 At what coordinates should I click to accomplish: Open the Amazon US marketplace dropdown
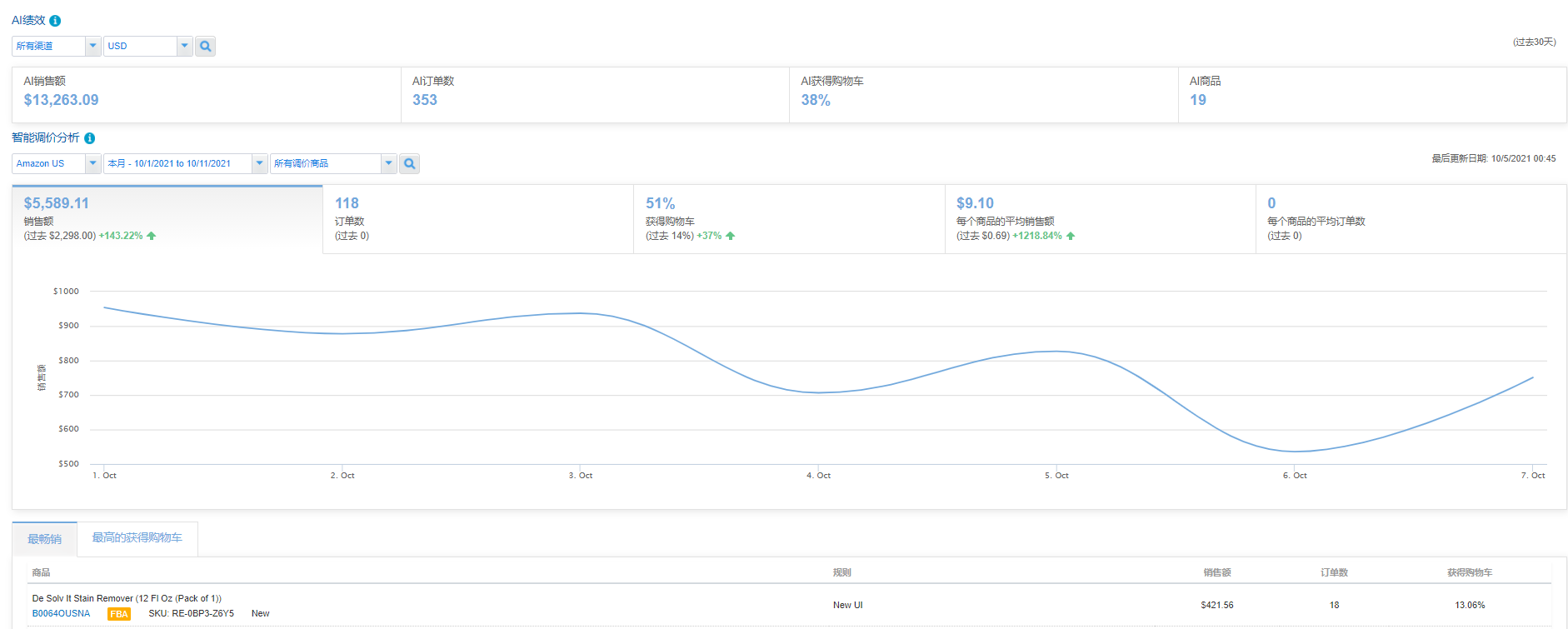(x=92, y=164)
